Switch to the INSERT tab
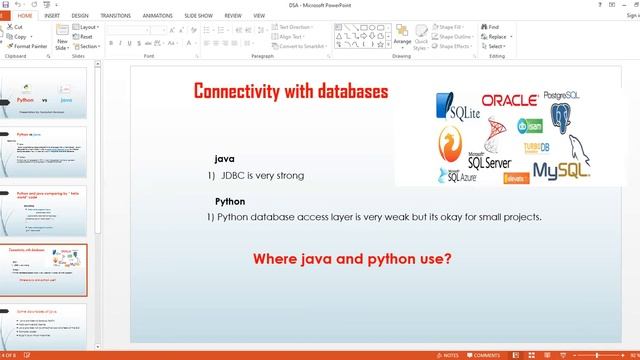The image size is (640, 360). pos(52,16)
